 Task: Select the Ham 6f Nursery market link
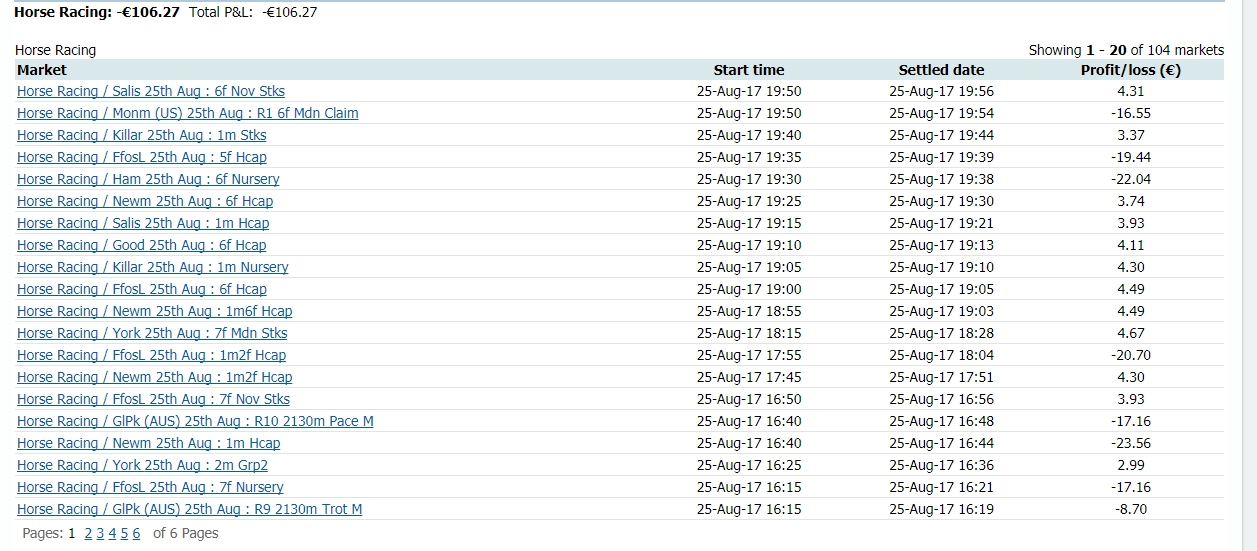[148, 179]
